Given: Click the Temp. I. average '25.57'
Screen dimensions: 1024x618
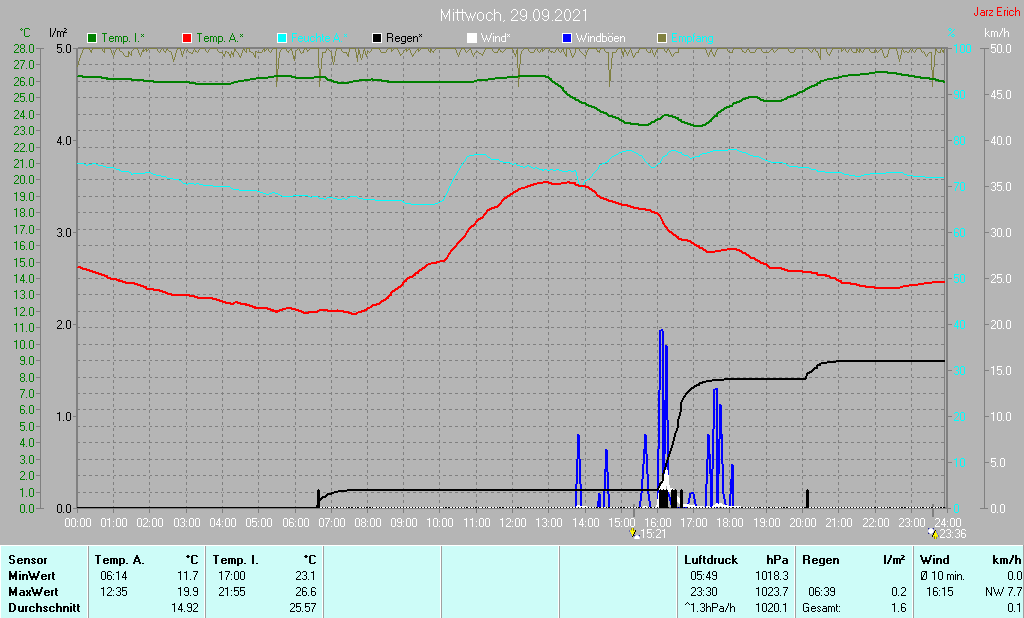Looking at the screenshot, I should click(x=302, y=608).
